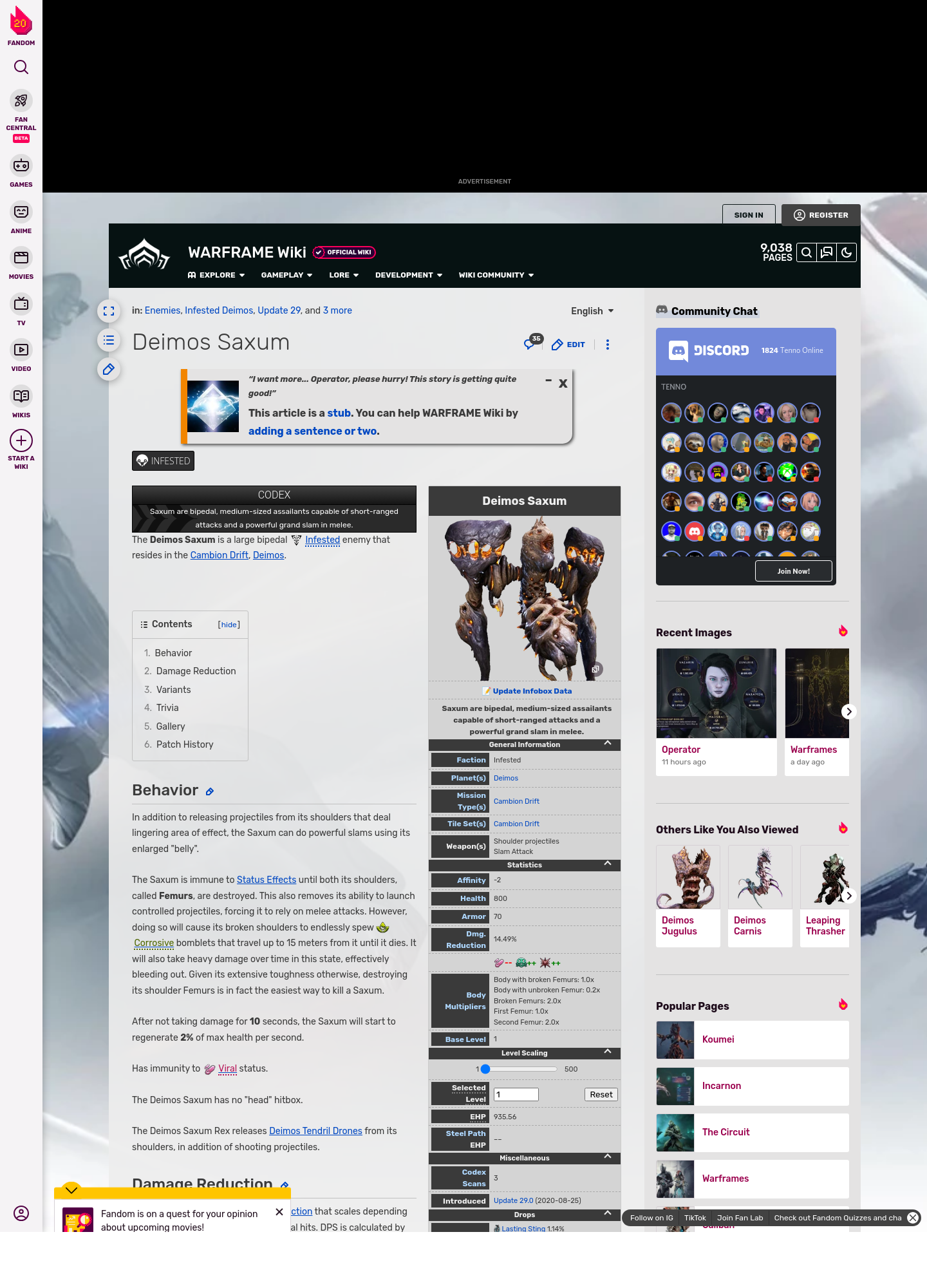Open the Discuss icon in wiki header
This screenshot has width=927, height=1288.
827,252
